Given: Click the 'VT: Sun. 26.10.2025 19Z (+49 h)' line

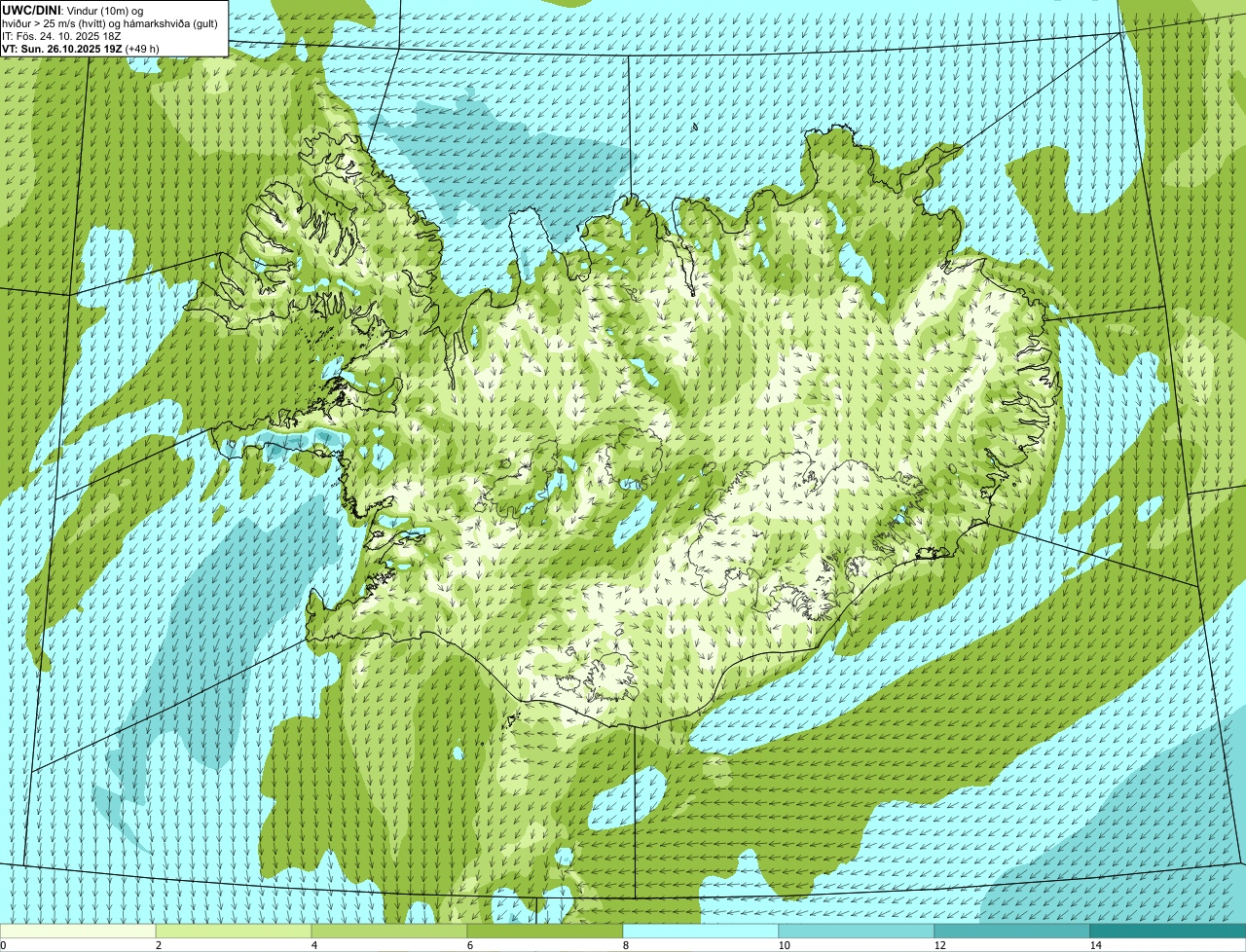Looking at the screenshot, I should tap(81, 48).
